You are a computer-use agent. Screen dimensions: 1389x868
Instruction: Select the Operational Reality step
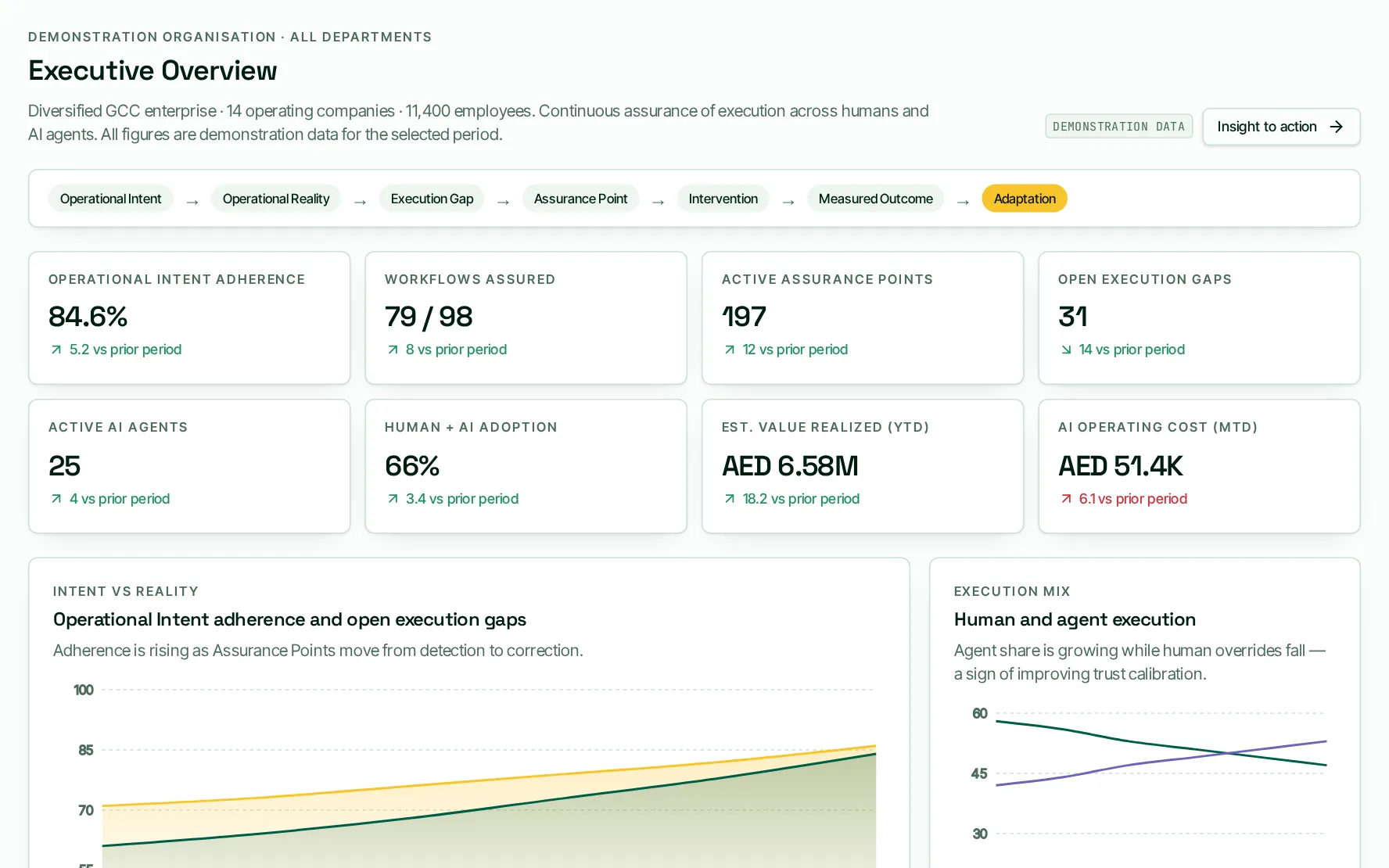pyautogui.click(x=276, y=199)
